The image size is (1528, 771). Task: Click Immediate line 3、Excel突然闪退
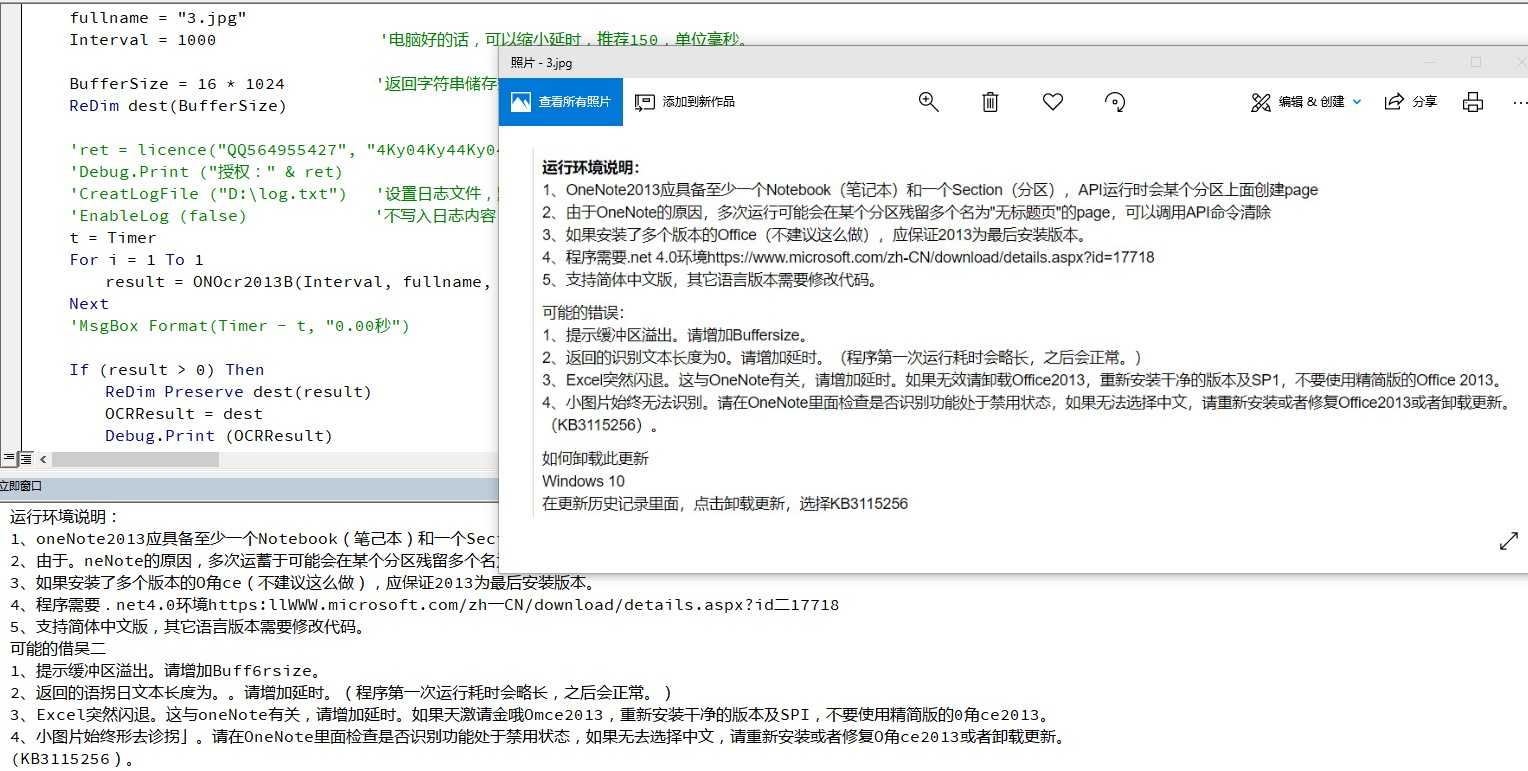click(x=531, y=715)
